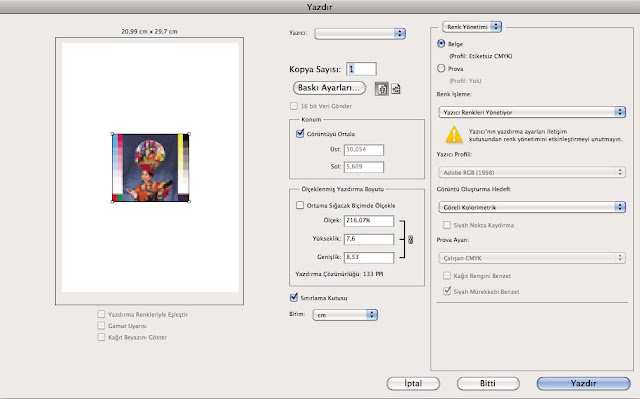Click the Yazdırma Çözünürlüğü resolution text
Viewport: 640px width, 399px height.
pos(339,274)
